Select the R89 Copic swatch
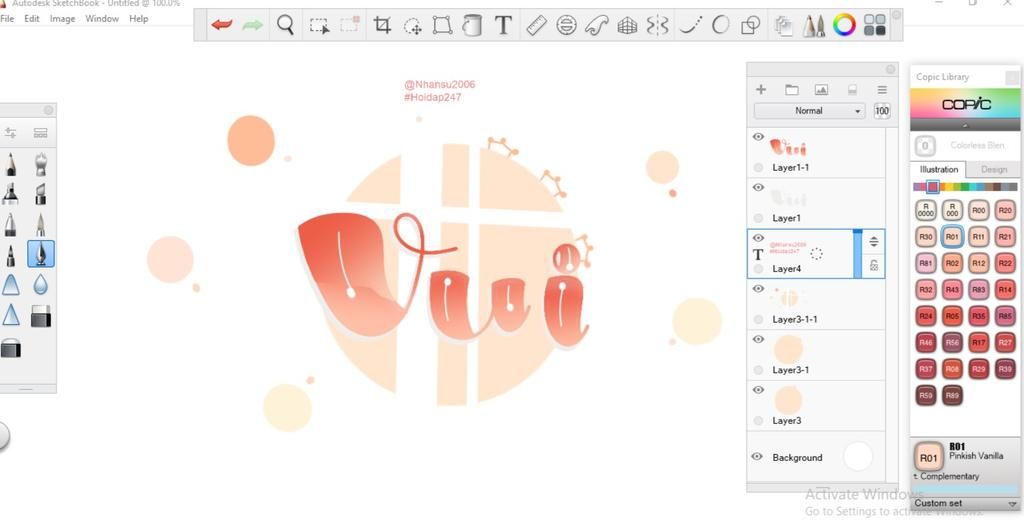This screenshot has height=532, width=1024. pos(952,395)
